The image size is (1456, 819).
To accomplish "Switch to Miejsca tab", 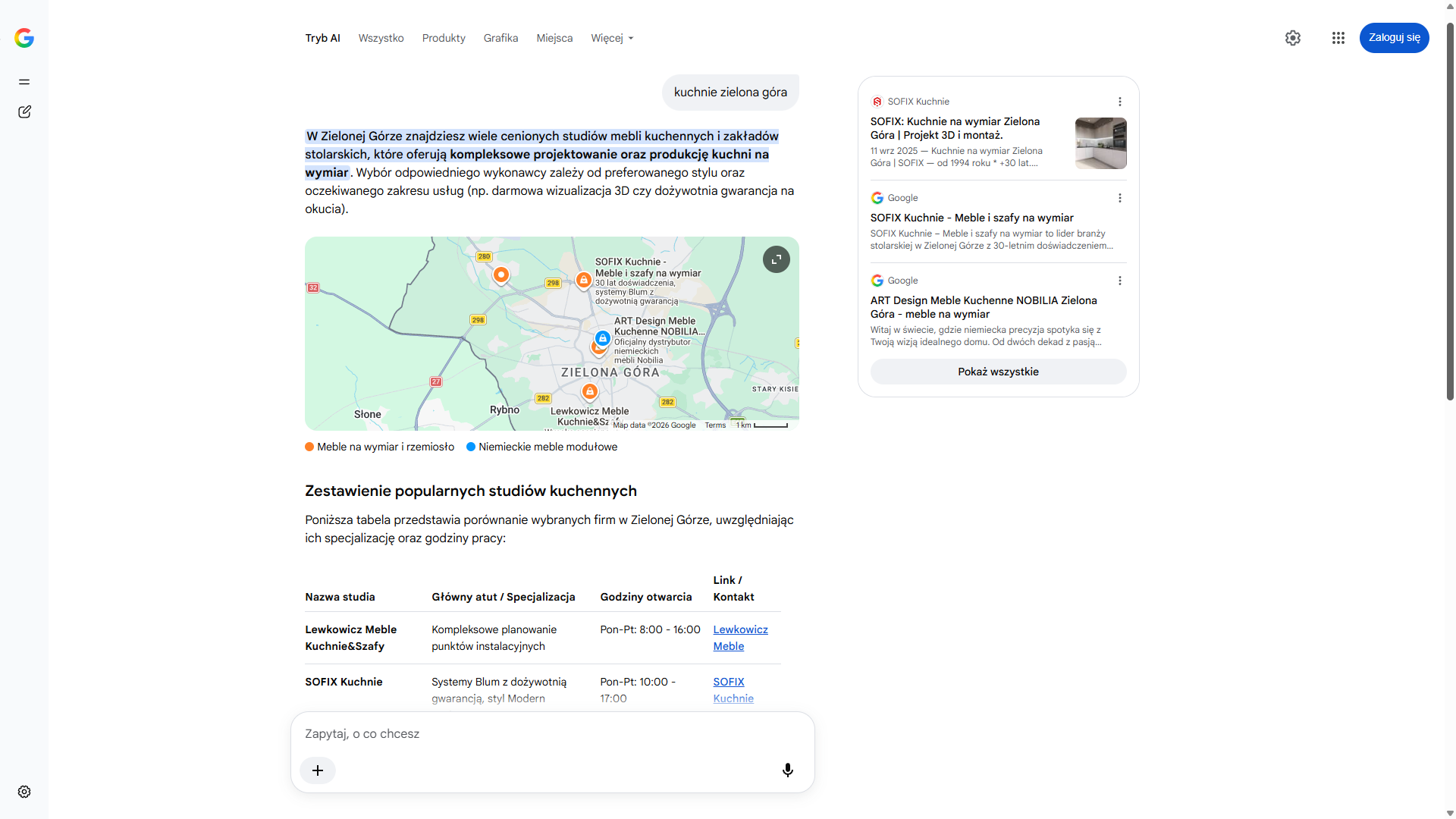I will coord(554,38).
